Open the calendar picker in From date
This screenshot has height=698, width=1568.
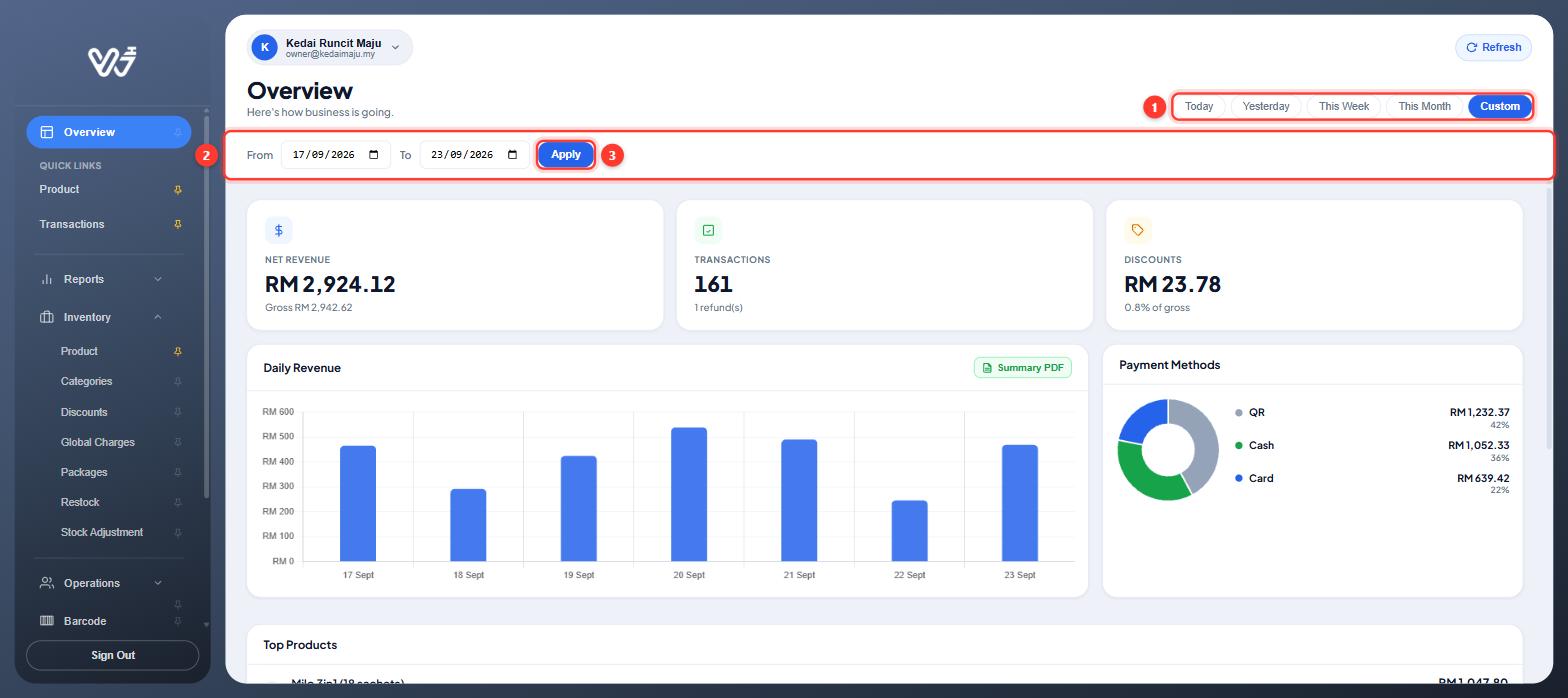tap(374, 155)
